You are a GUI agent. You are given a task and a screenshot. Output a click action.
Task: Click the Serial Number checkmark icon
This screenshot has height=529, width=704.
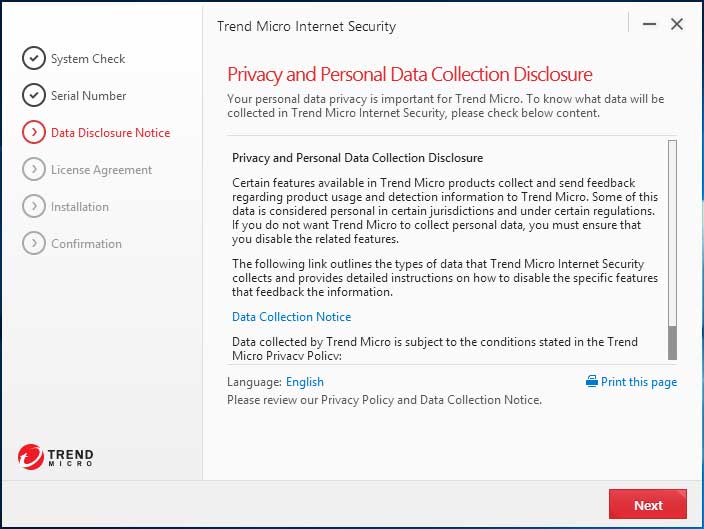click(x=34, y=95)
